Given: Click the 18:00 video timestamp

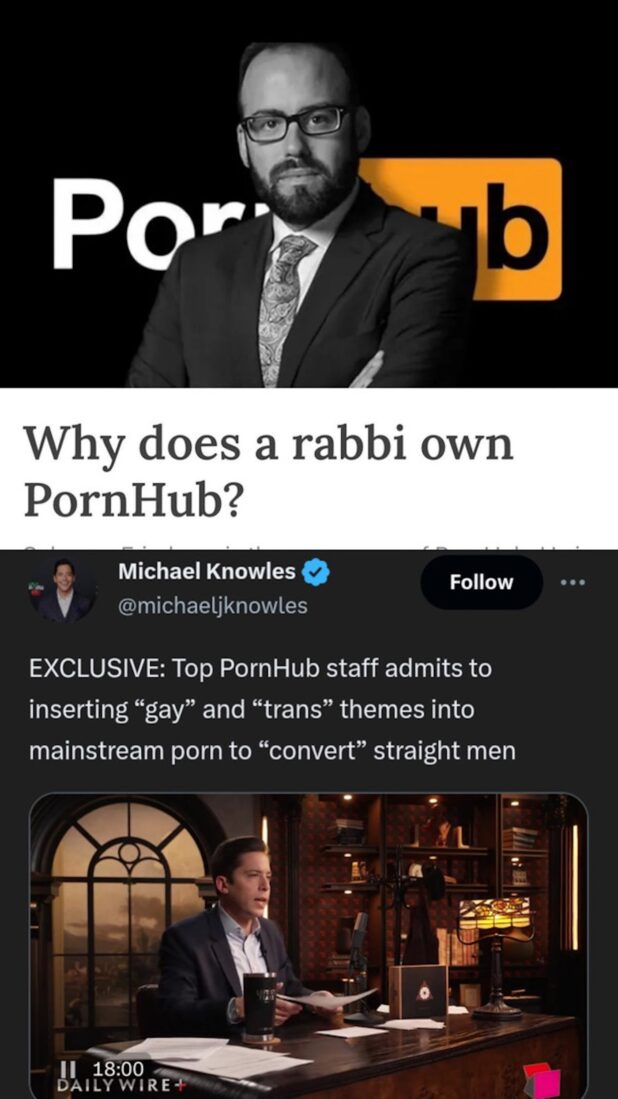Looking at the screenshot, I should (x=123, y=1068).
